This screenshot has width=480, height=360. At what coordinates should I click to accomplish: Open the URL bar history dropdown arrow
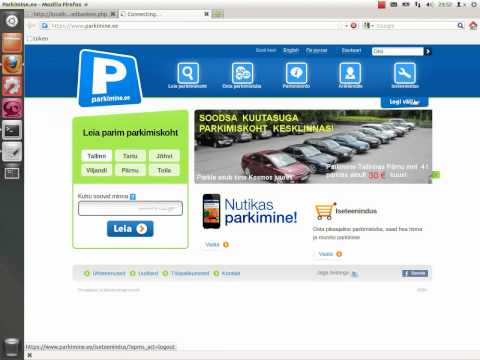[346, 26]
